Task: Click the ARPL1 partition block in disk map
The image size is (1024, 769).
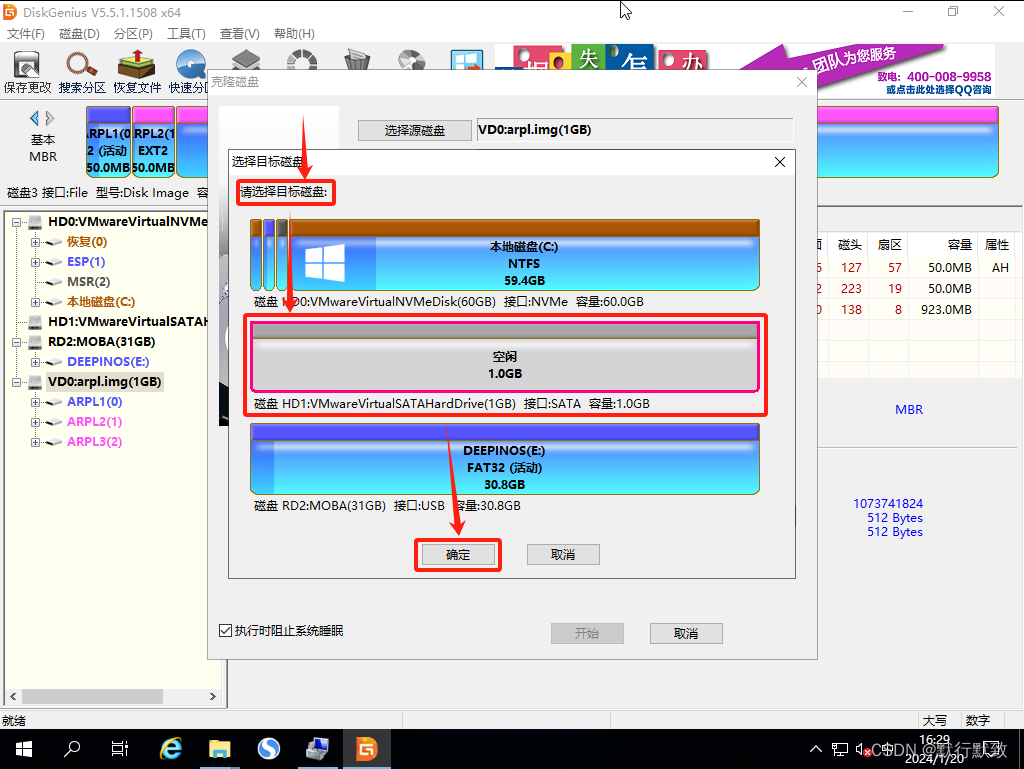Action: point(108,142)
